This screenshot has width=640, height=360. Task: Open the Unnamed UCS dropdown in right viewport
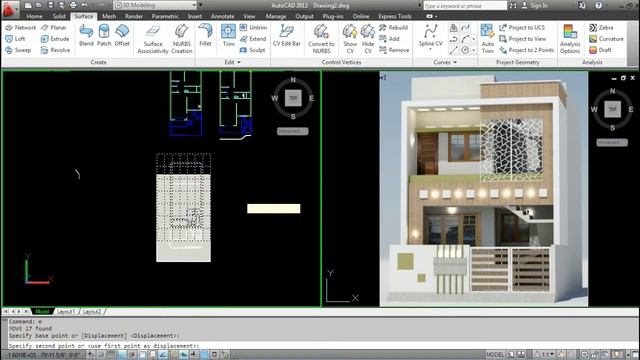tap(612, 142)
